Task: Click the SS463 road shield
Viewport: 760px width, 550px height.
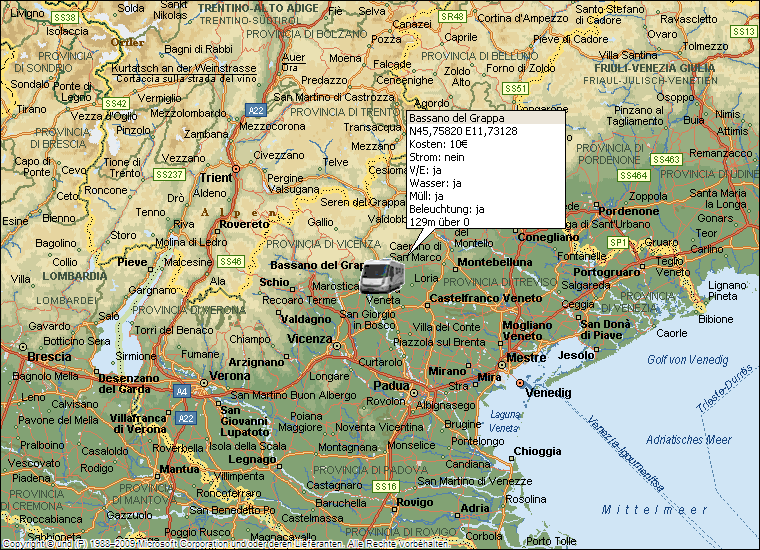Action: coord(667,159)
